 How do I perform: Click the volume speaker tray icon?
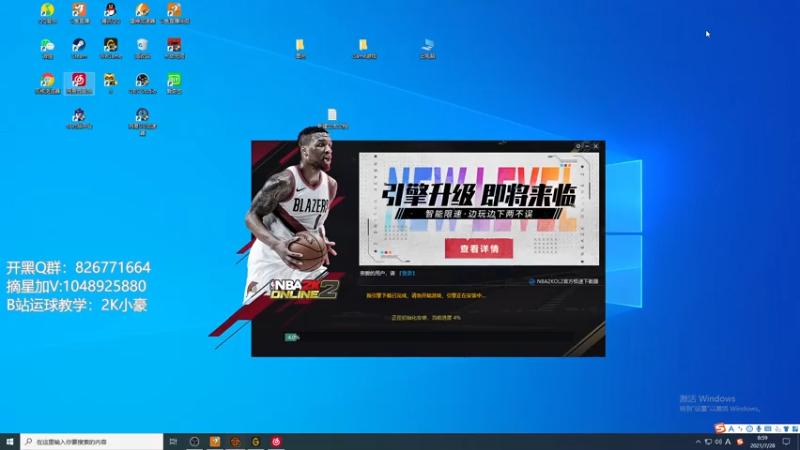718,442
